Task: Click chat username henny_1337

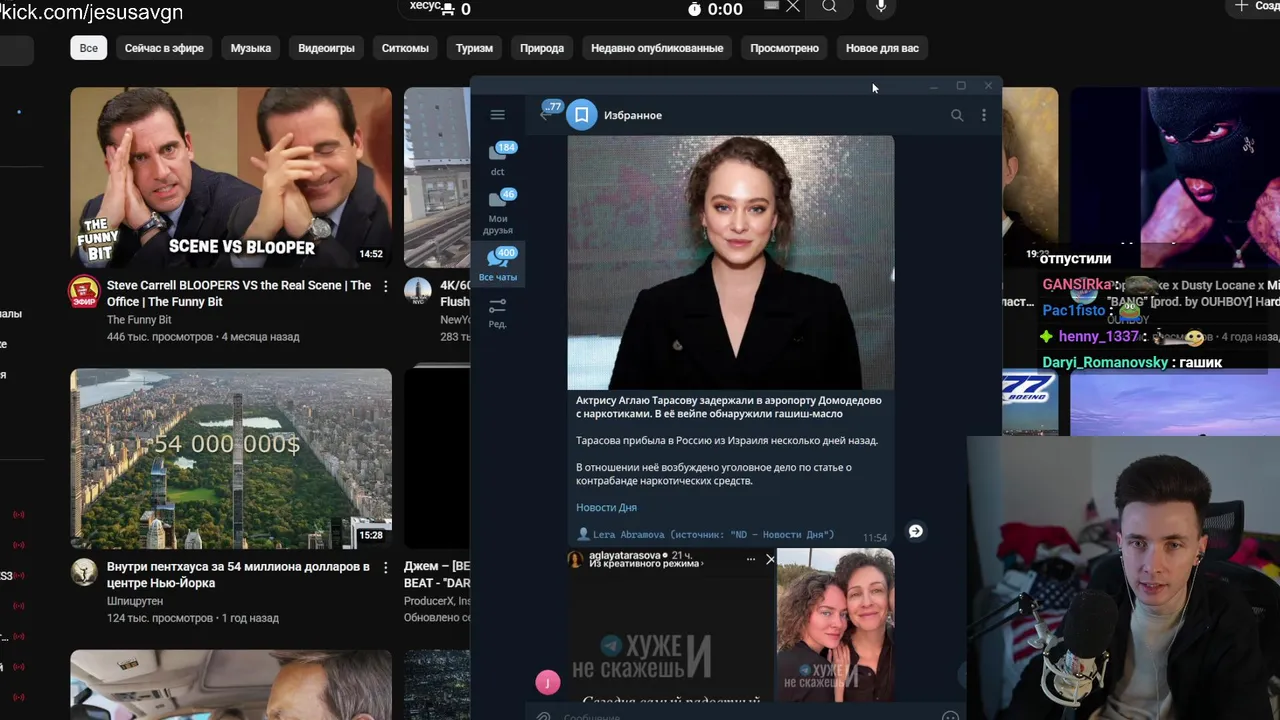Action: tap(1099, 336)
